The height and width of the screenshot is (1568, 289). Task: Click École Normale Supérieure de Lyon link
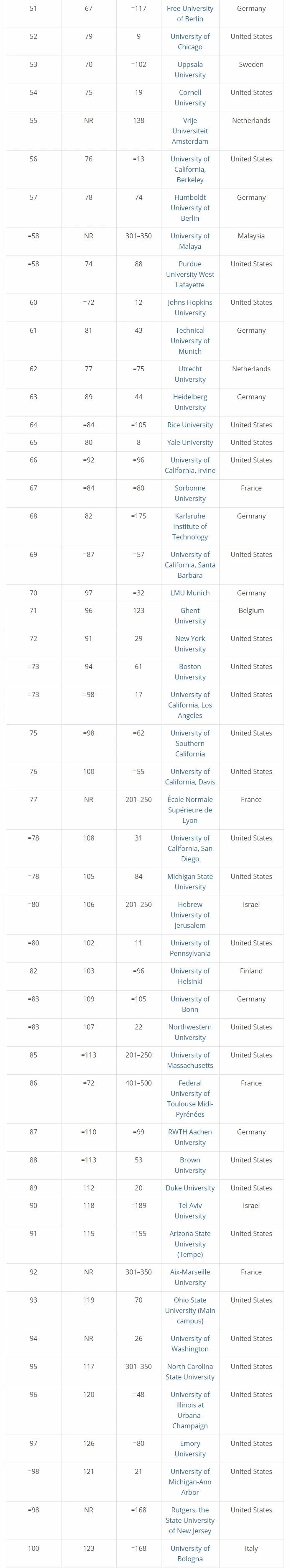tap(190, 810)
